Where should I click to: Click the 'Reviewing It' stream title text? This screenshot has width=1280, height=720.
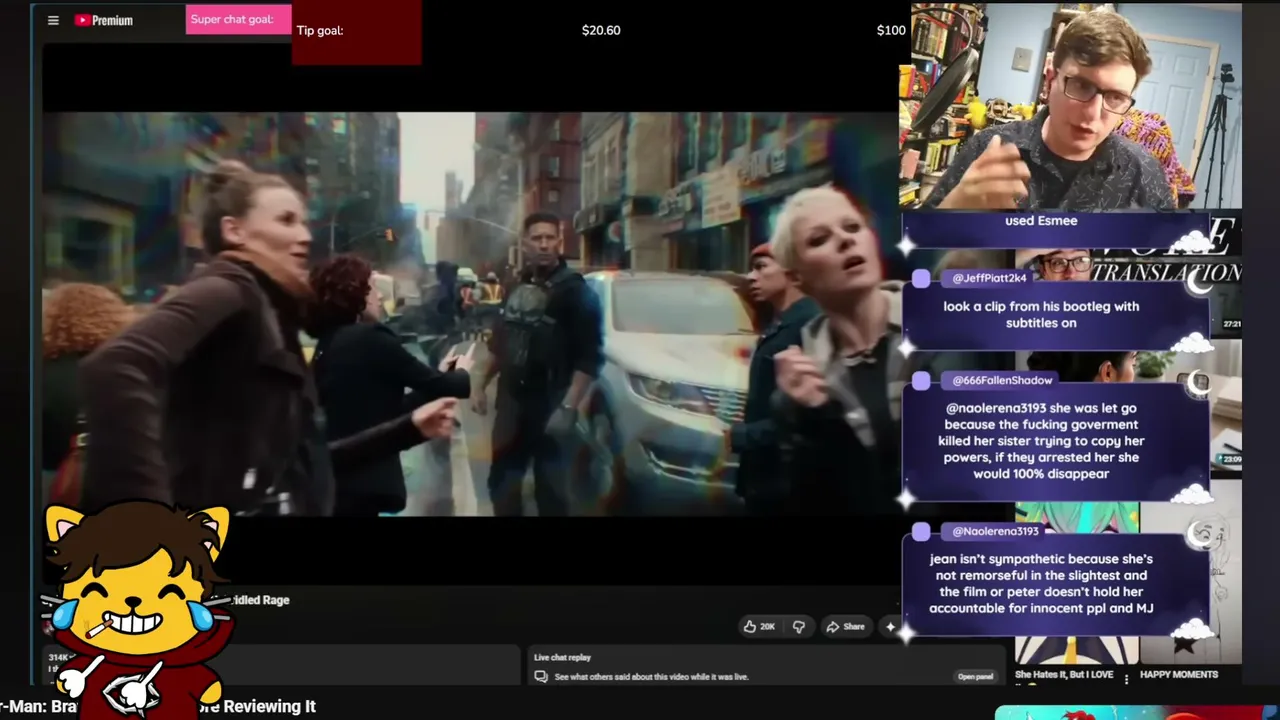click(x=269, y=706)
